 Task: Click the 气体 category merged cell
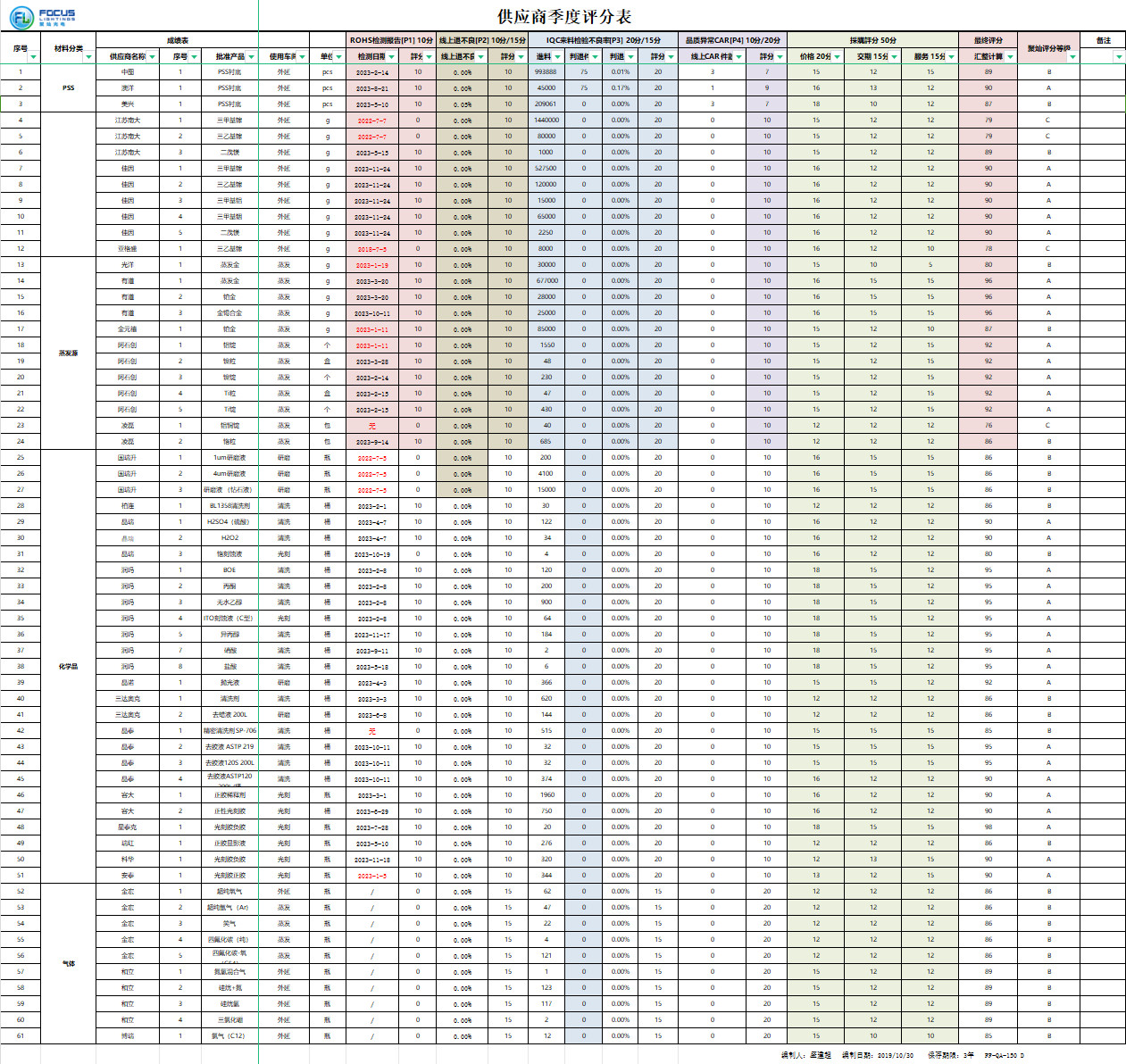click(69, 964)
